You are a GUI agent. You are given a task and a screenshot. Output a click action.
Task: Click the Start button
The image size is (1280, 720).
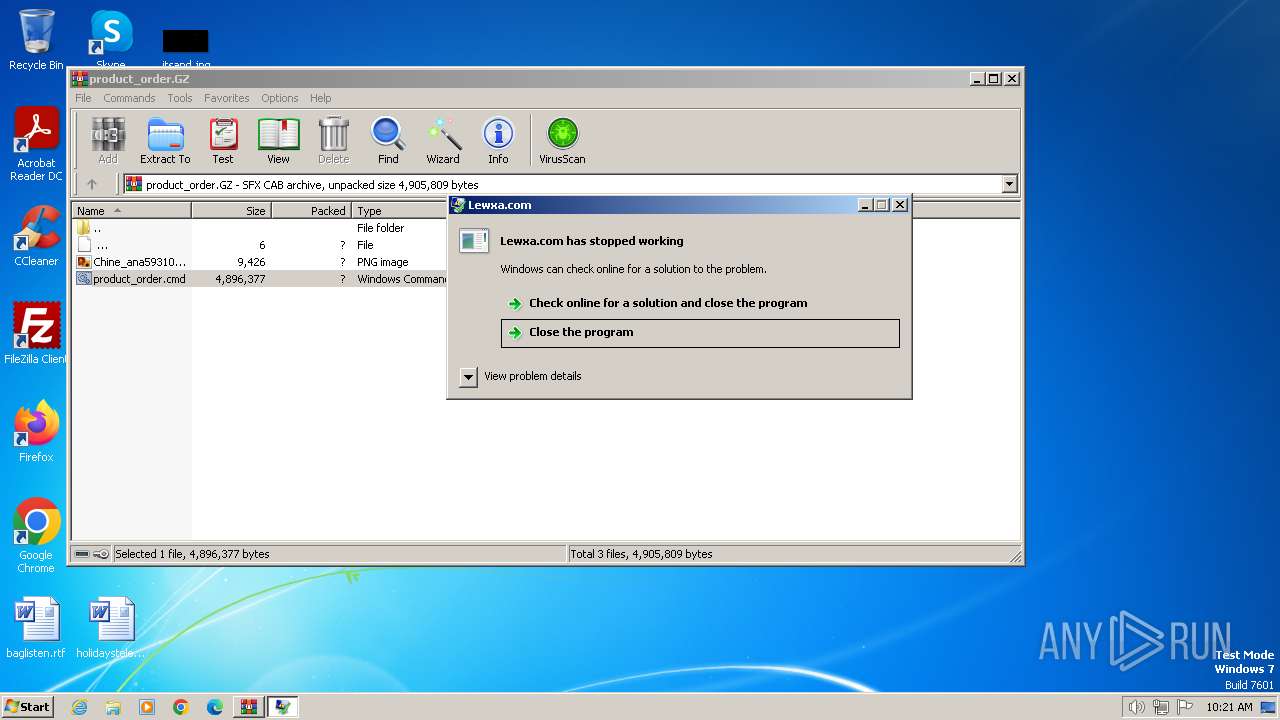28,707
